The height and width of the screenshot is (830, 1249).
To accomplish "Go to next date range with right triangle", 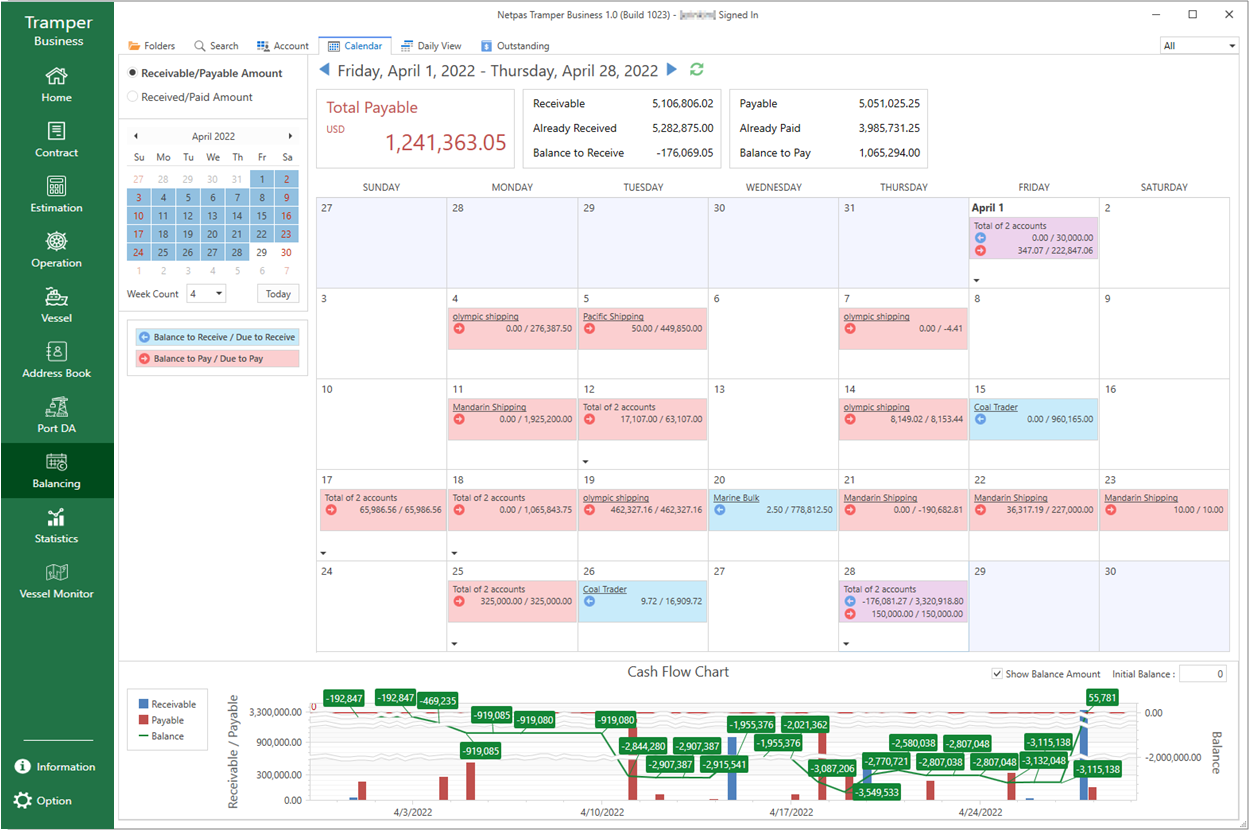I will point(672,70).
